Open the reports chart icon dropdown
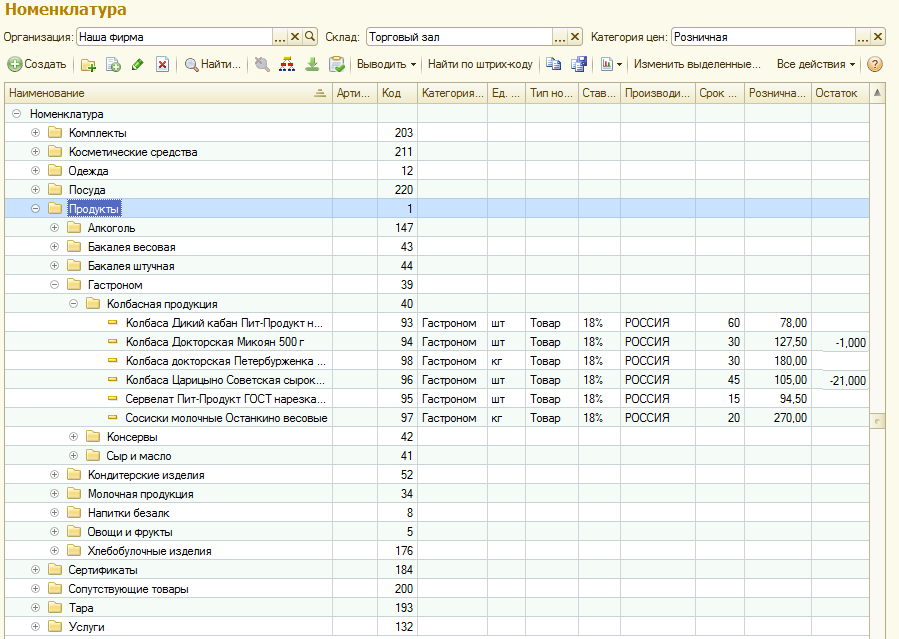The height and width of the screenshot is (639, 899). click(x=611, y=64)
